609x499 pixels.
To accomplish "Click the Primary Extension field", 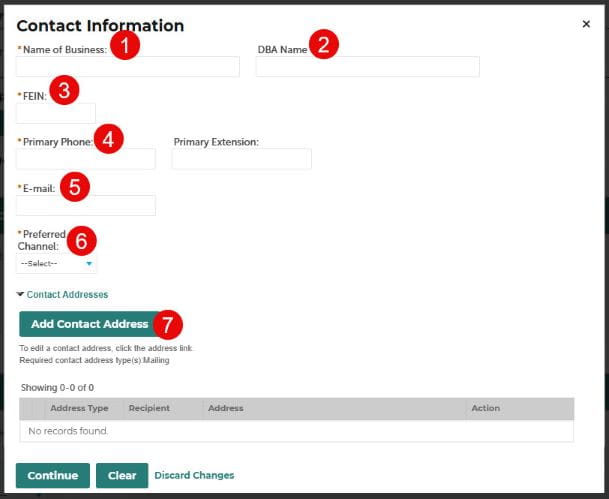I will (x=242, y=159).
